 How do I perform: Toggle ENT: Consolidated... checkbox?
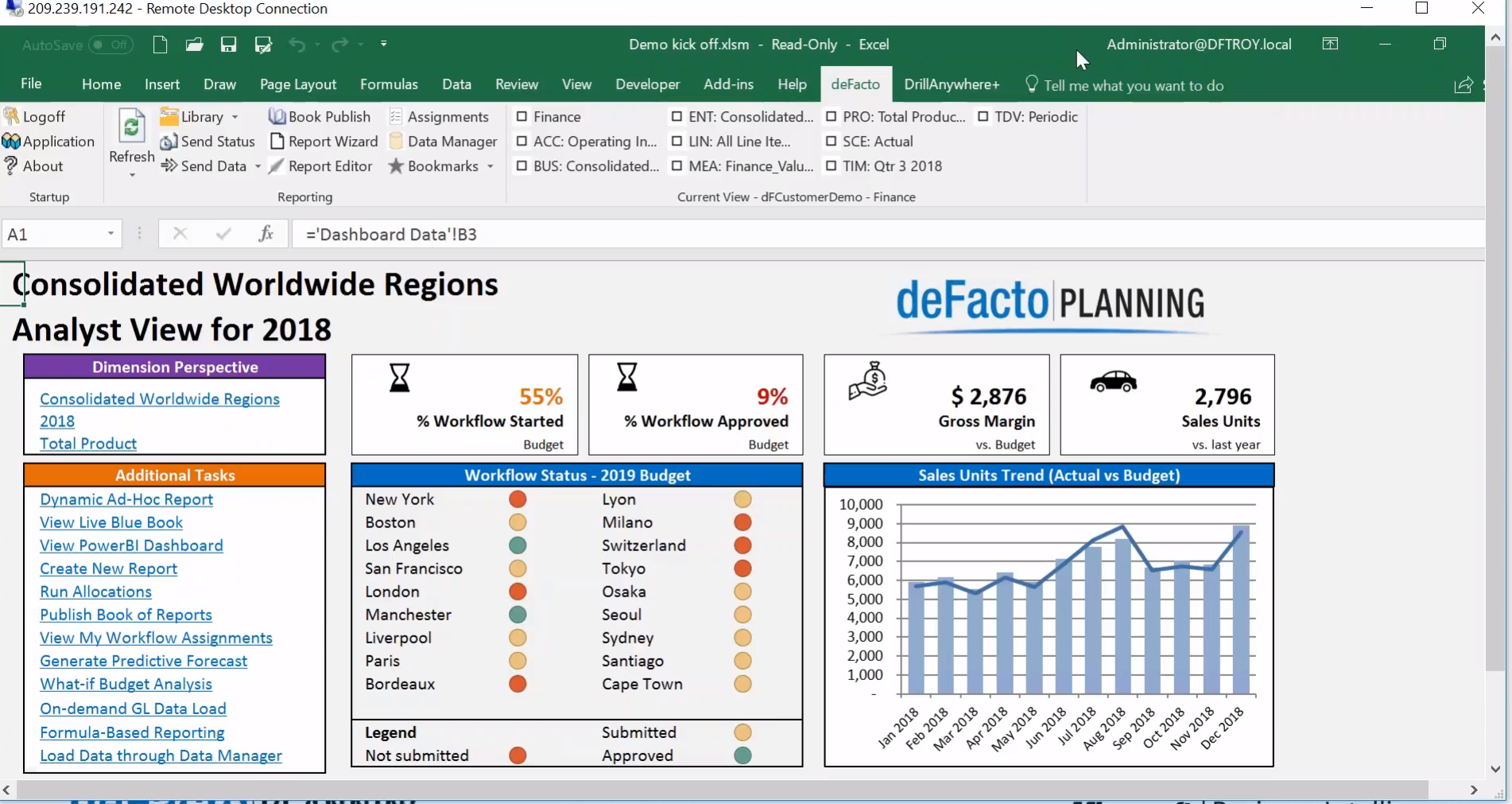677,116
